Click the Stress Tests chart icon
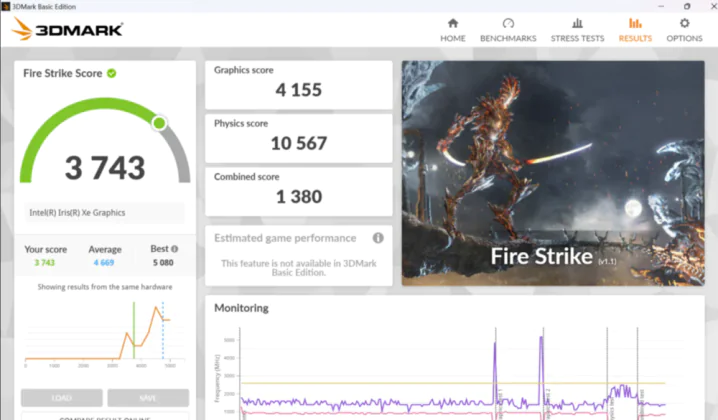This screenshot has width=718, height=420. tap(577, 23)
